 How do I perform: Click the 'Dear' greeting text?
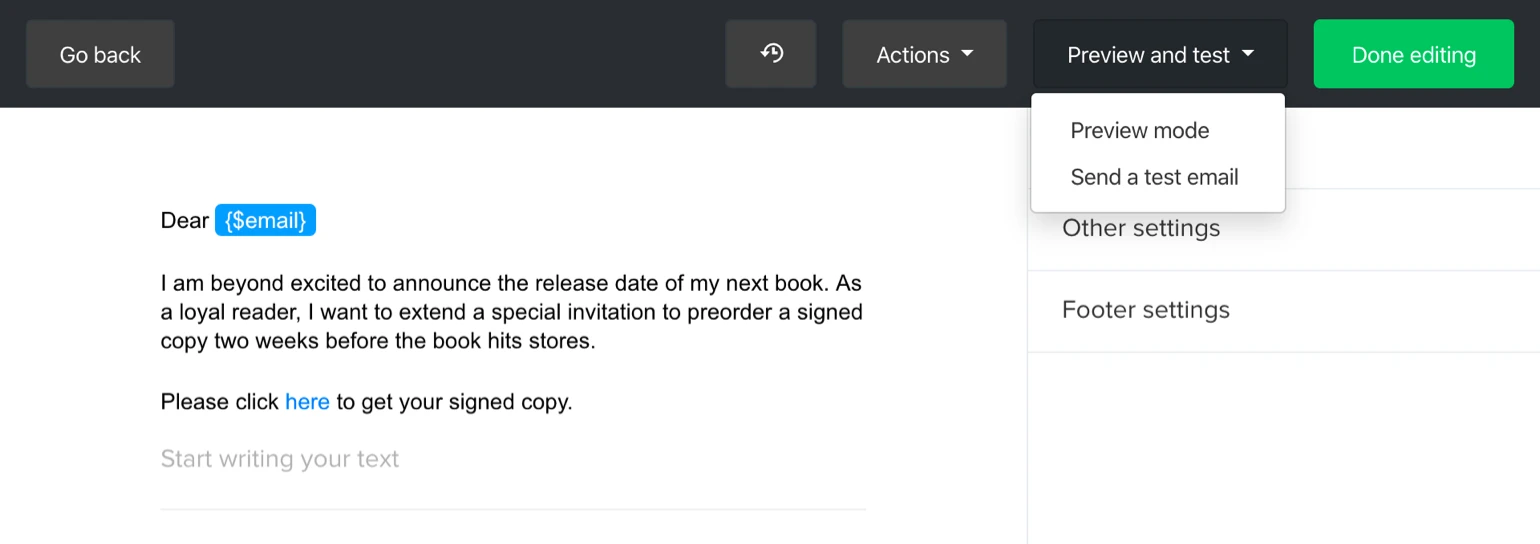coord(184,220)
